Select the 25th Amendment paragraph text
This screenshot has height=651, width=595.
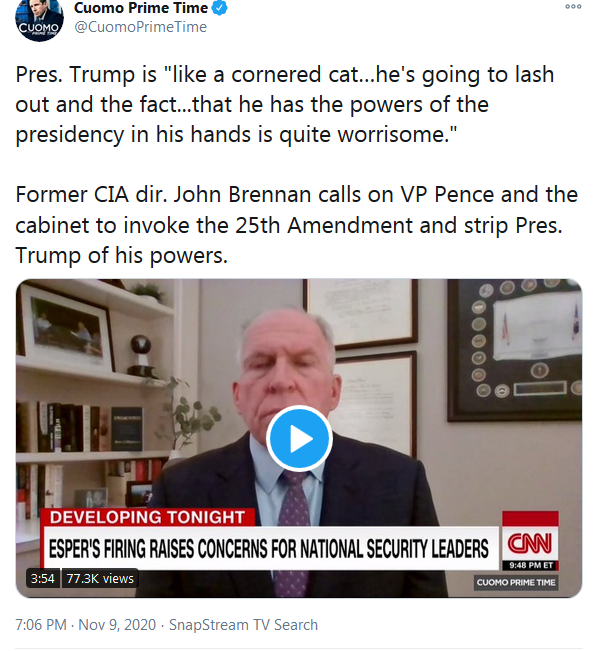[x=296, y=225]
